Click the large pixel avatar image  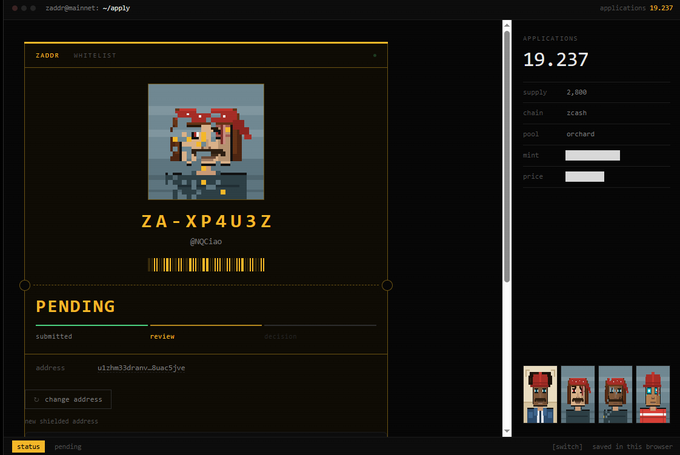(x=206, y=142)
